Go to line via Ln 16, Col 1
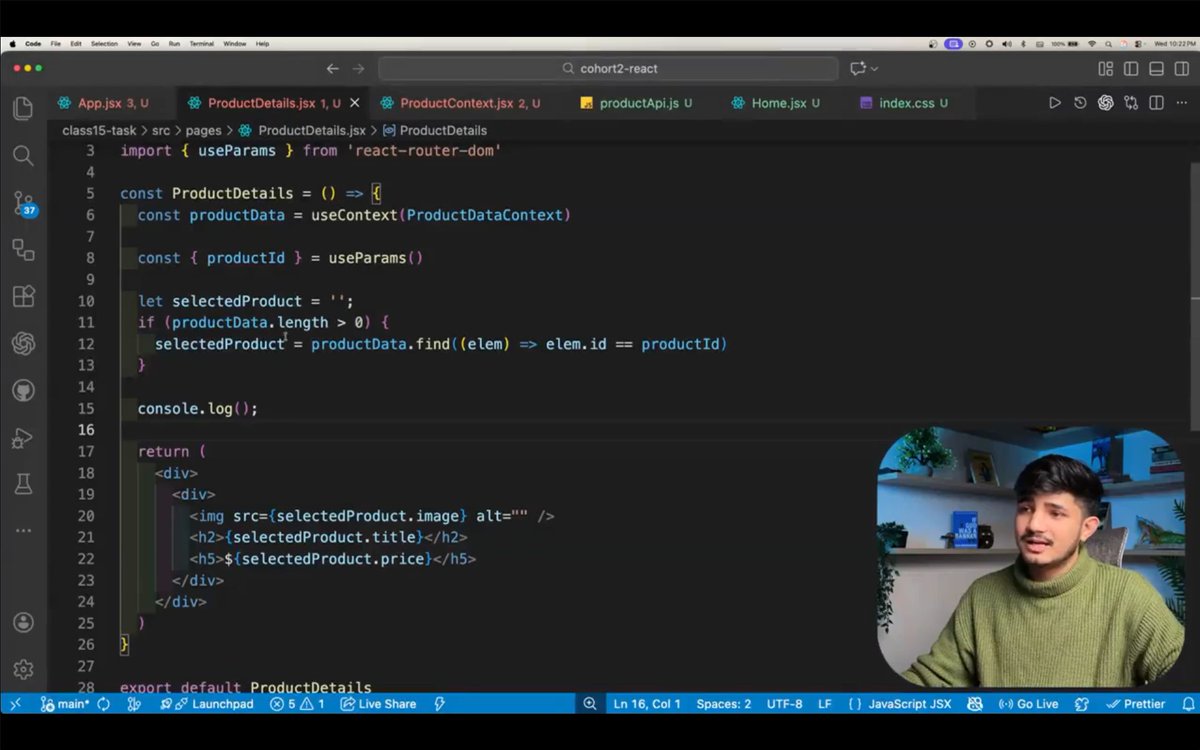The image size is (1200, 750). 647,704
